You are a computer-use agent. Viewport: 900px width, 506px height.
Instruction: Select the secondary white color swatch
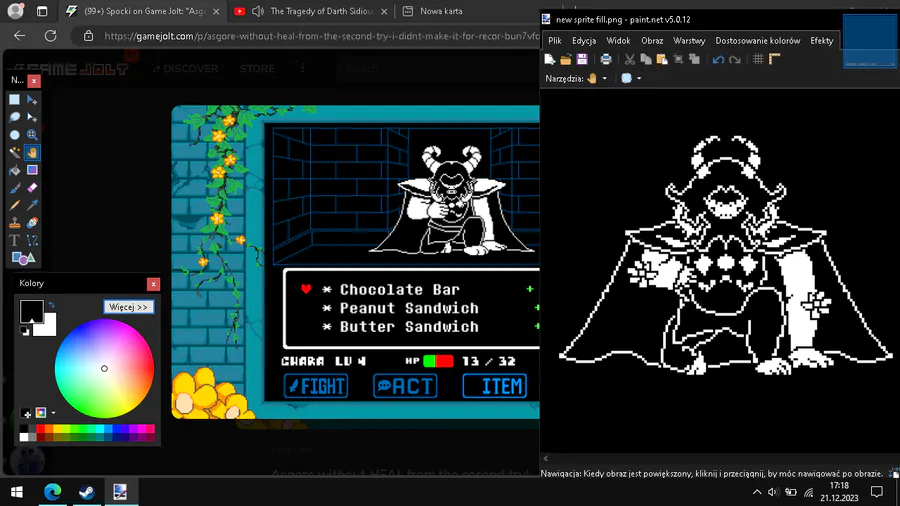(50, 328)
